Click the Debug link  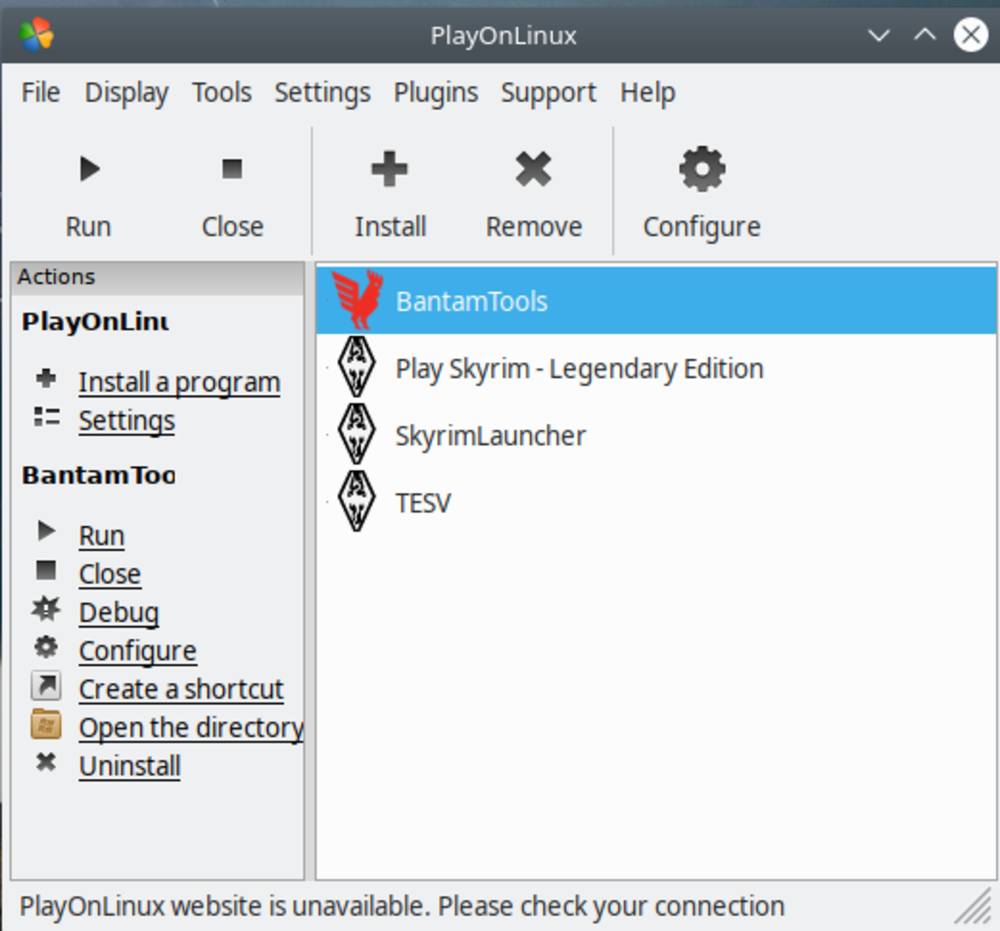[119, 613]
